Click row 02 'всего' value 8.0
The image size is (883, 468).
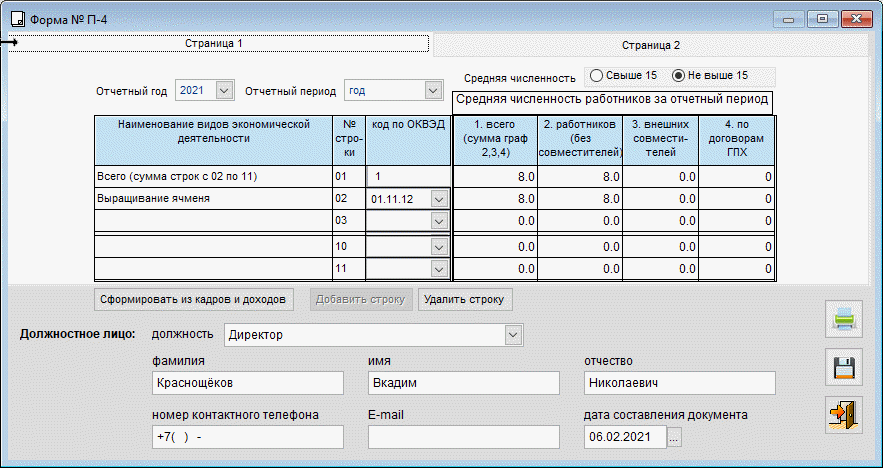point(495,199)
